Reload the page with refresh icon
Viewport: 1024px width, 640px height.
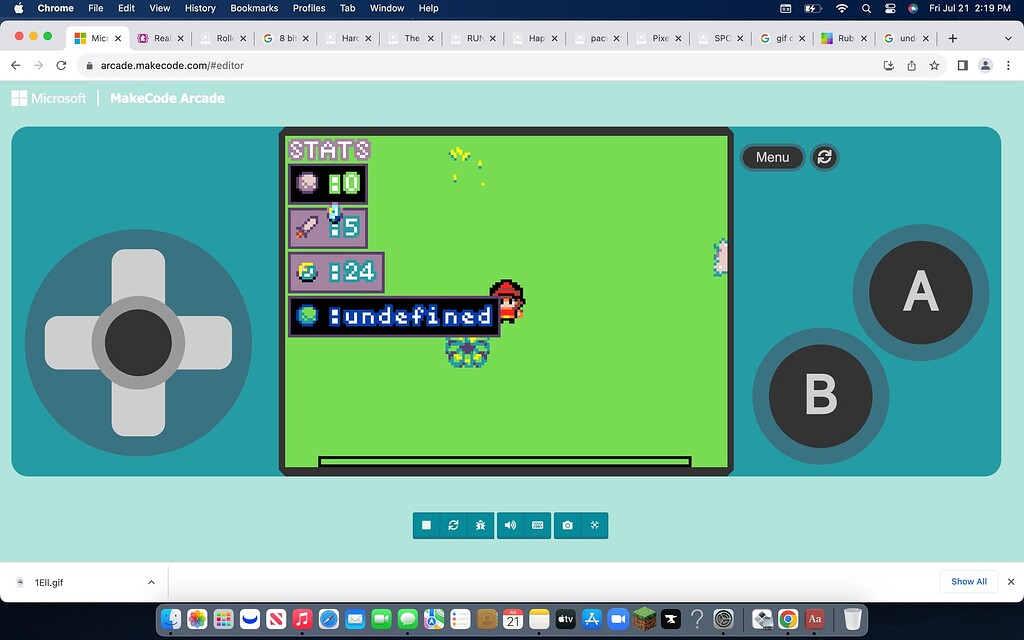[x=61, y=65]
